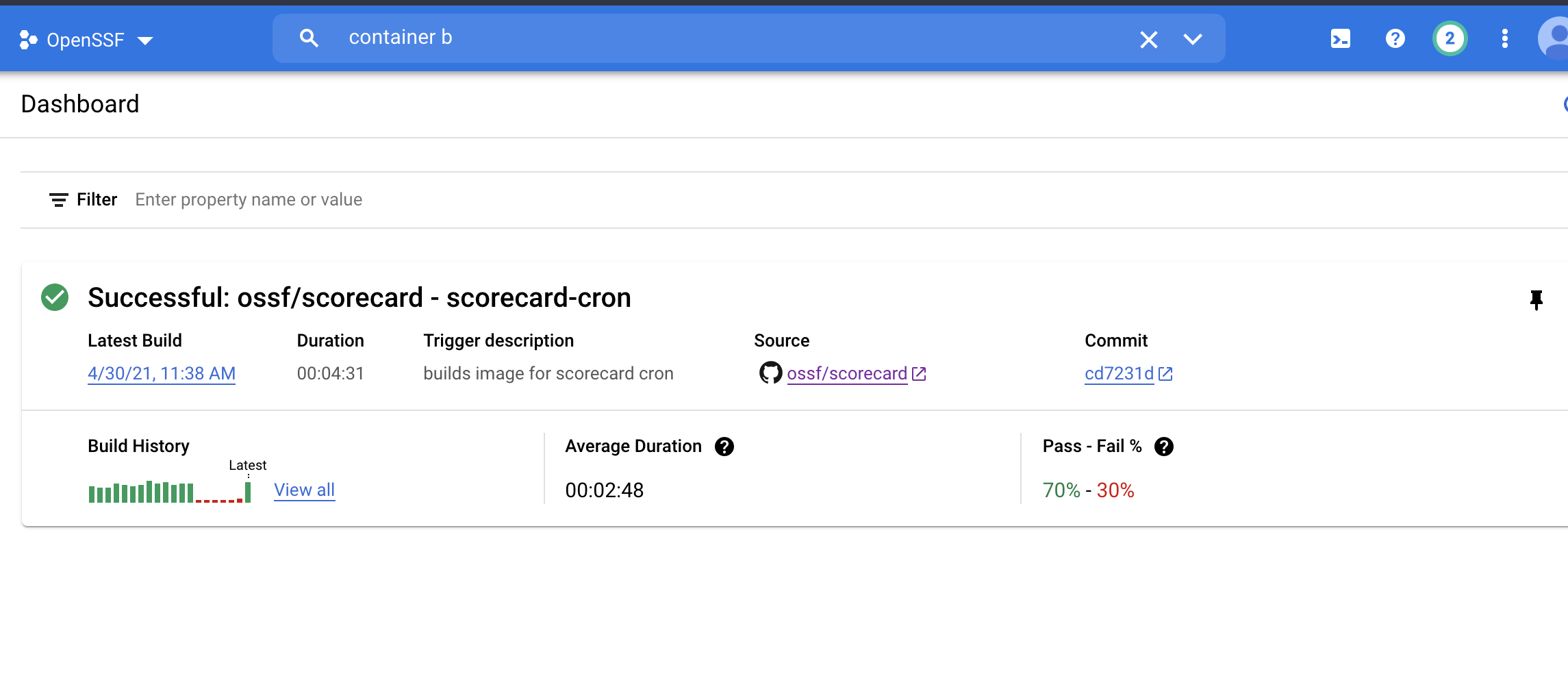Viewport: 1568px width, 689px height.
Task: Expand the search options chevron
Action: (1192, 40)
